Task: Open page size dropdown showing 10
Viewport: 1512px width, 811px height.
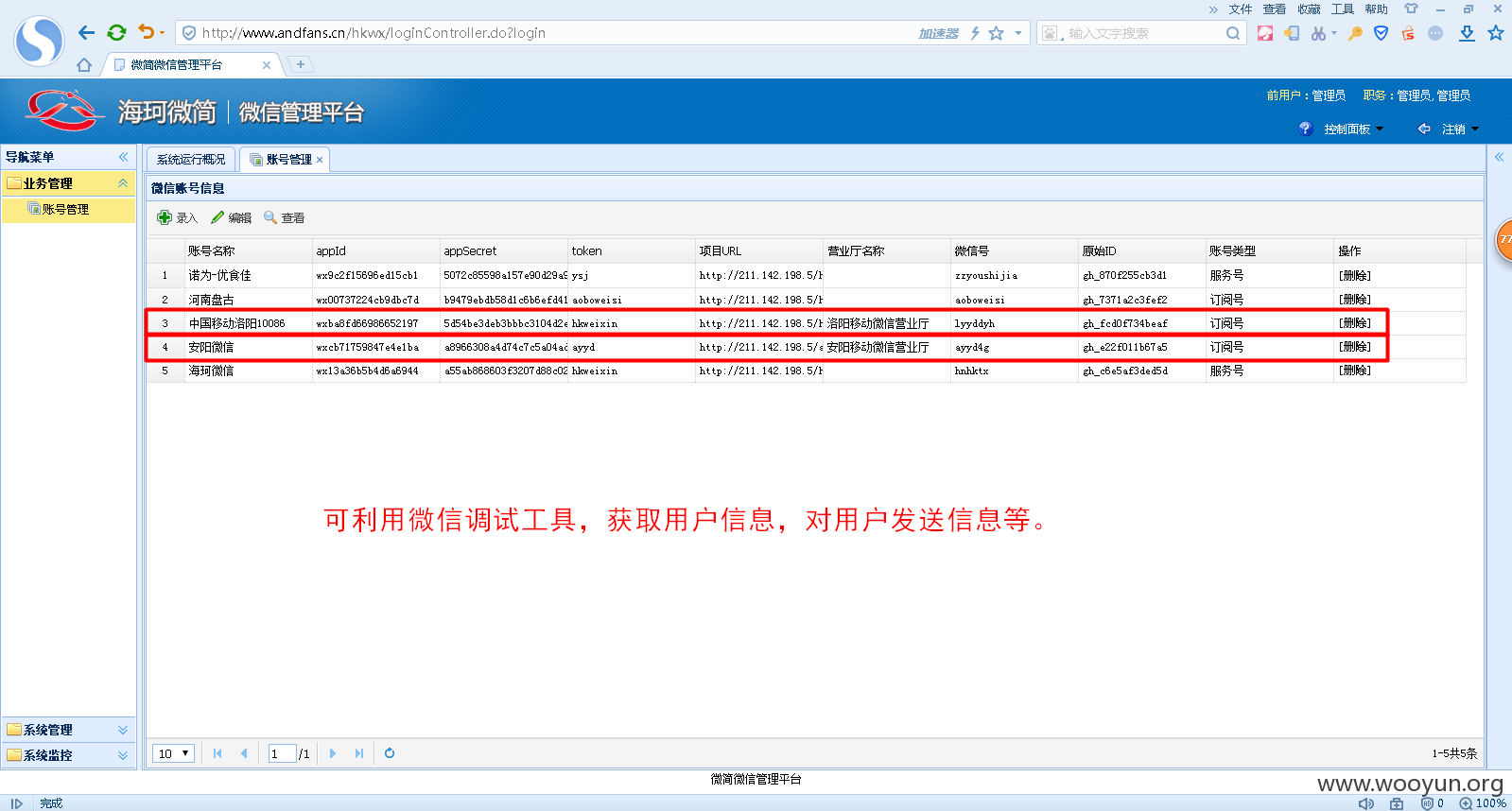Action: pos(173,753)
